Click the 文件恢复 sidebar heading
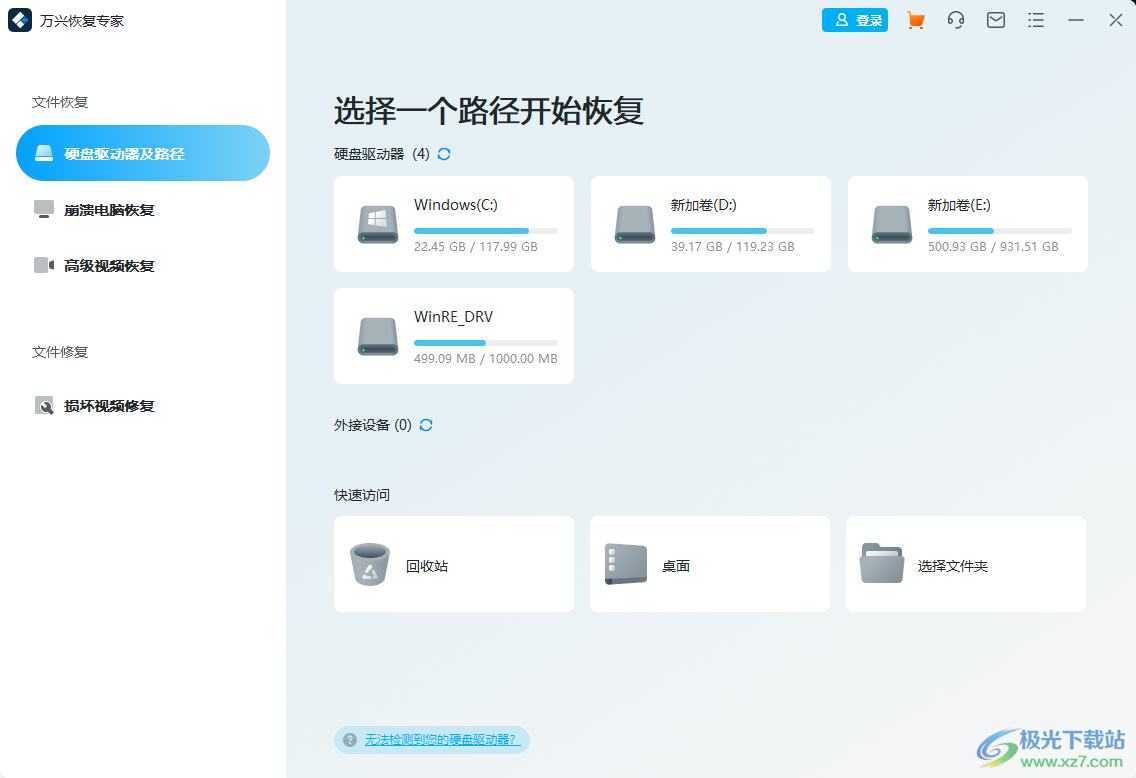The height and width of the screenshot is (778, 1136). [60, 102]
